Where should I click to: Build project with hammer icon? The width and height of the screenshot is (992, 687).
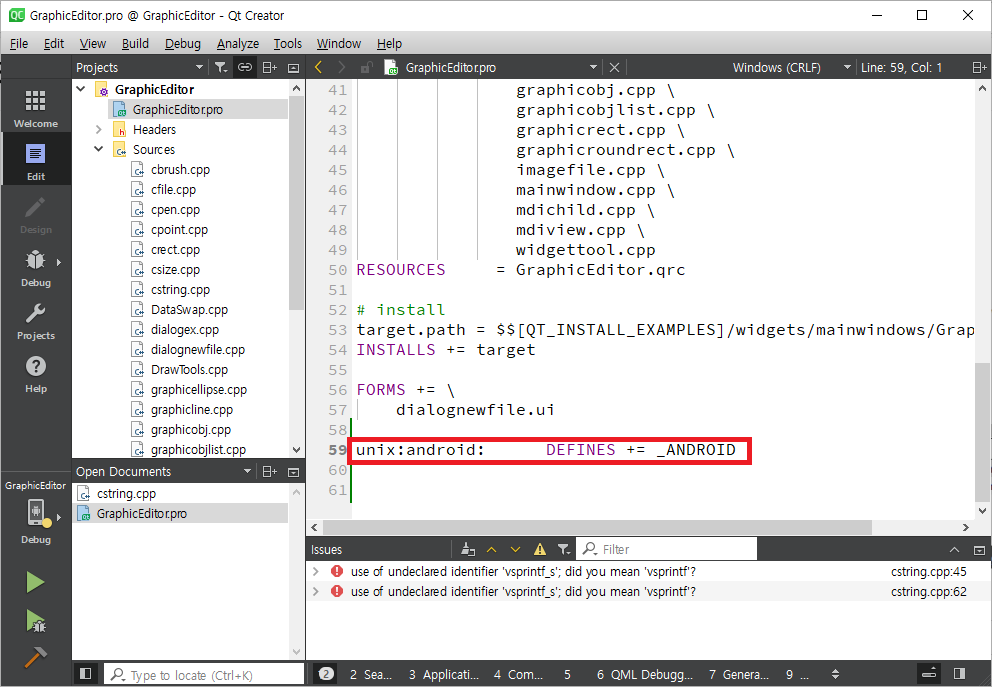(35, 658)
